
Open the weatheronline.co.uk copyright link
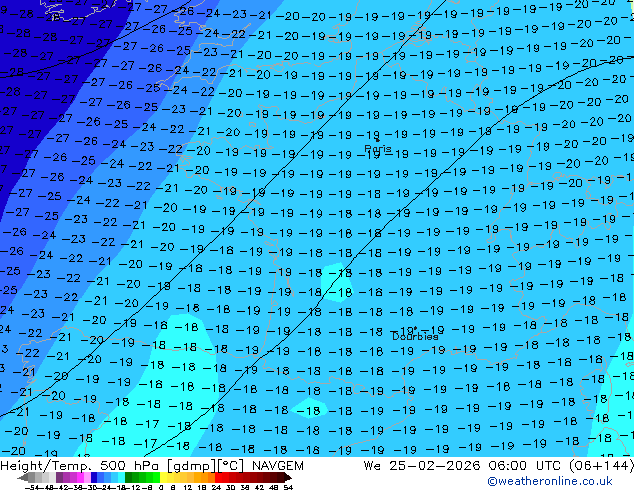[x=550, y=481]
